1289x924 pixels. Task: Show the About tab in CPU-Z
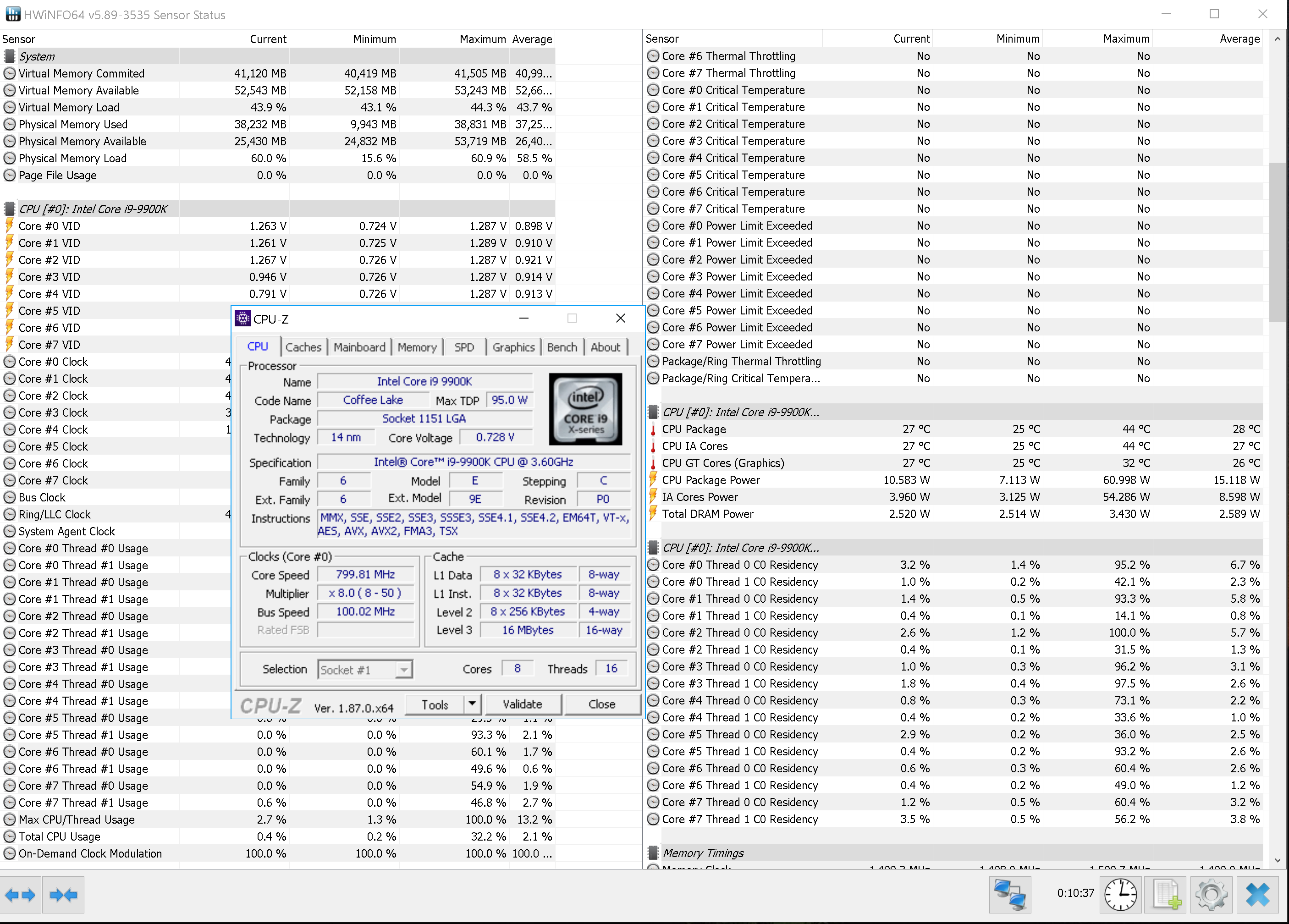(x=605, y=346)
